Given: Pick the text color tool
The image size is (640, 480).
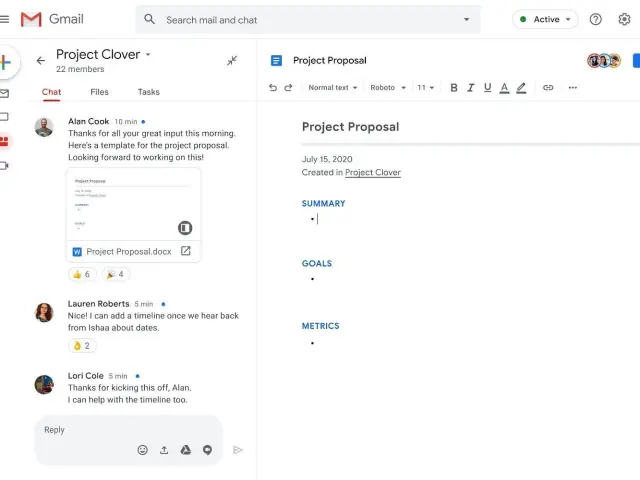Looking at the screenshot, I should [504, 88].
